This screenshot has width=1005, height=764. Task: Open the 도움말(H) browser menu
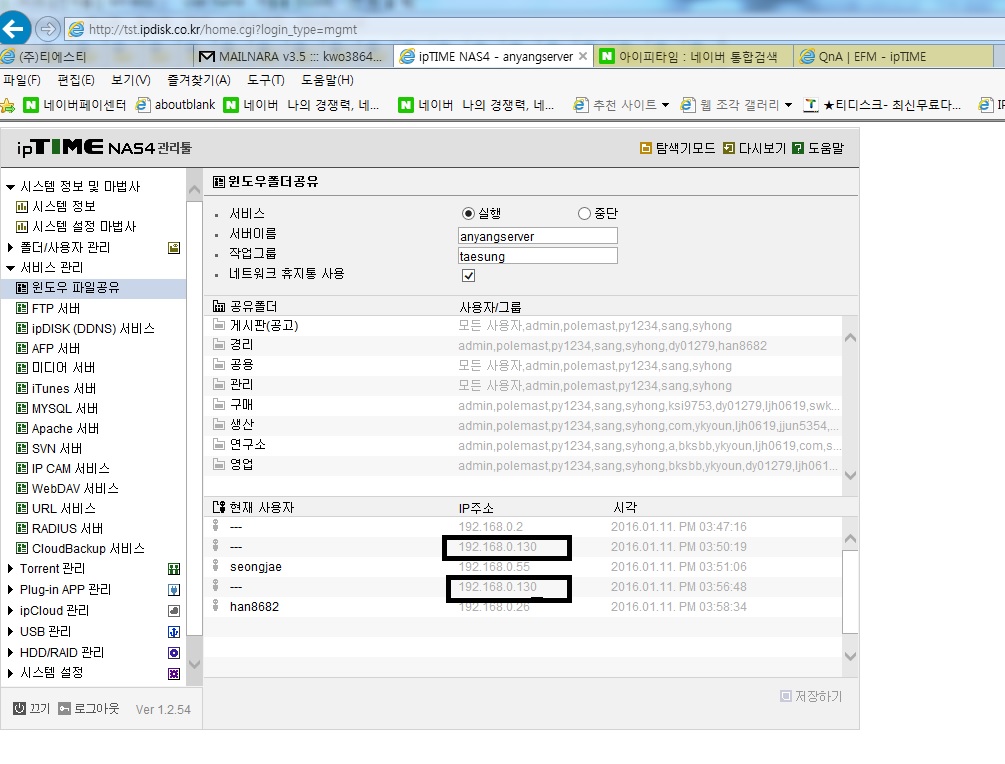click(x=328, y=80)
